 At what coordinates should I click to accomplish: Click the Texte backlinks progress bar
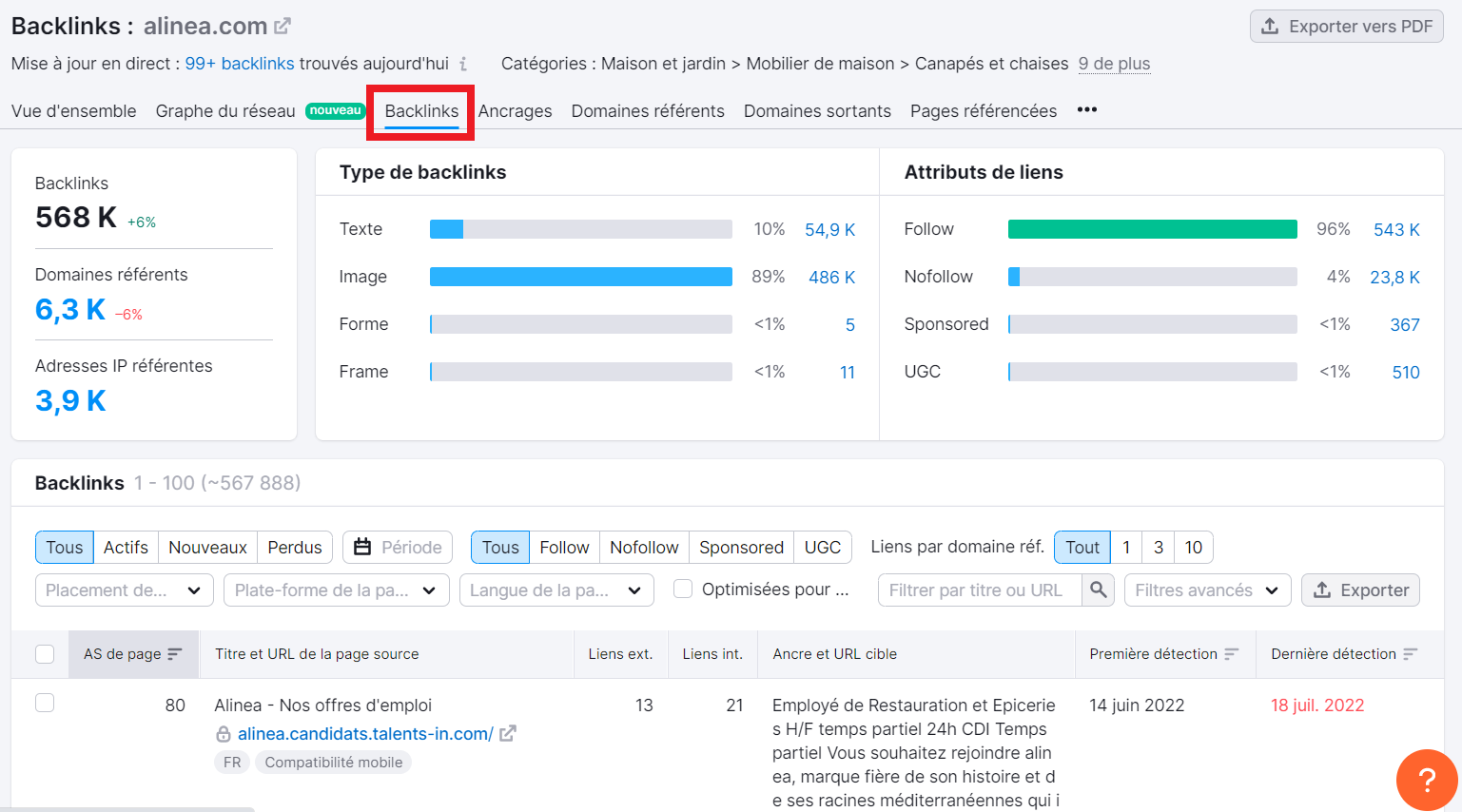581,229
